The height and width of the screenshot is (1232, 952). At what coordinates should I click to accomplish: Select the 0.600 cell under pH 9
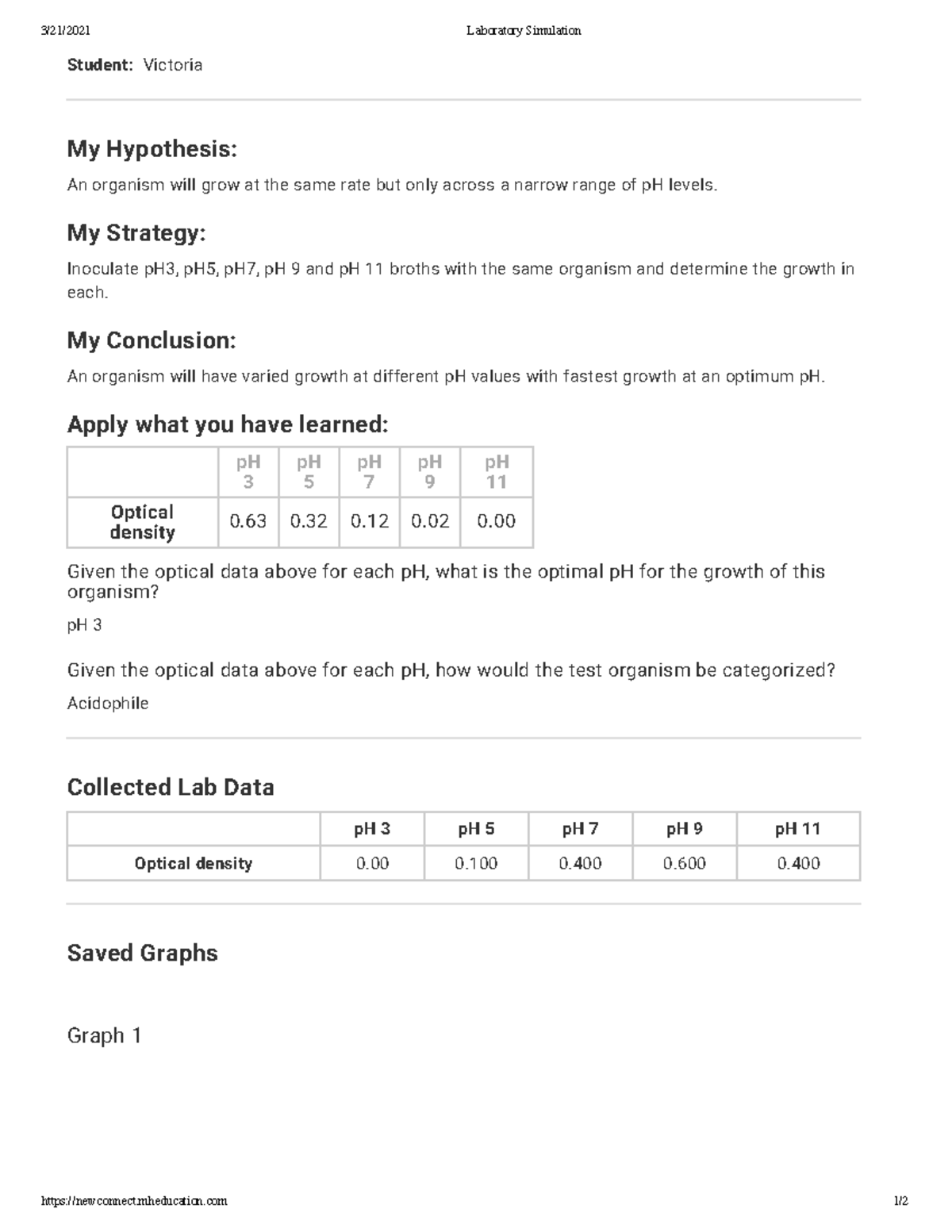point(685,863)
